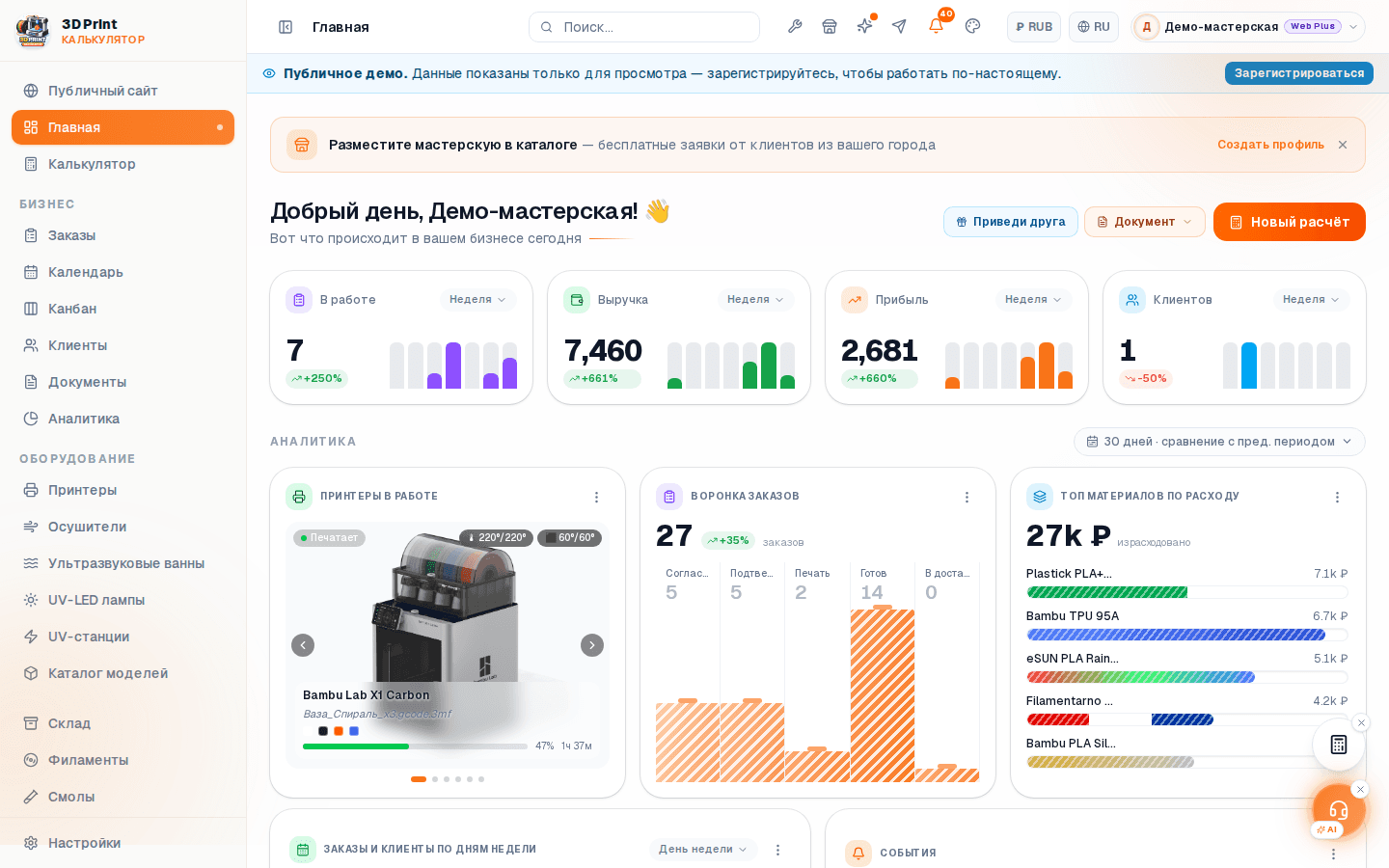Open UV-LED лампы in sidebar
1389x868 pixels.
123,600
